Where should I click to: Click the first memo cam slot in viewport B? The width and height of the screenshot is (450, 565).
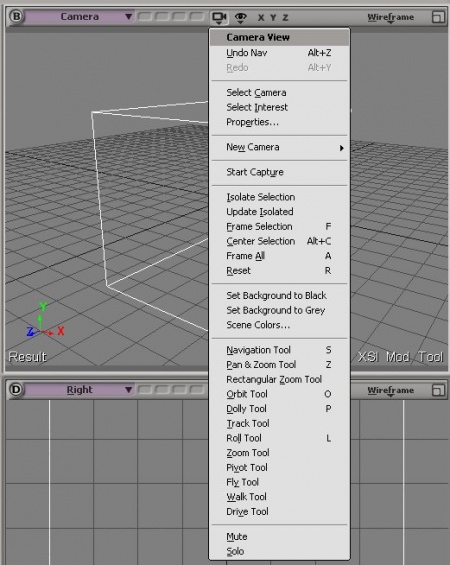tap(145, 17)
